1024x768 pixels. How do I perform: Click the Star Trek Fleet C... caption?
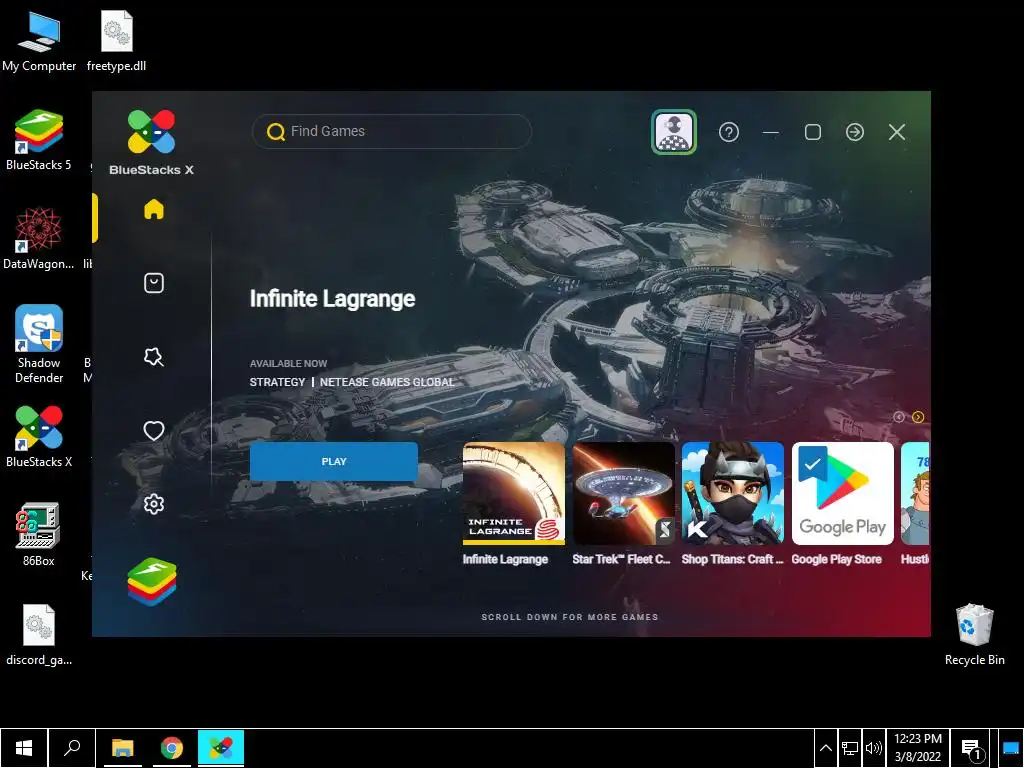[x=621, y=559]
